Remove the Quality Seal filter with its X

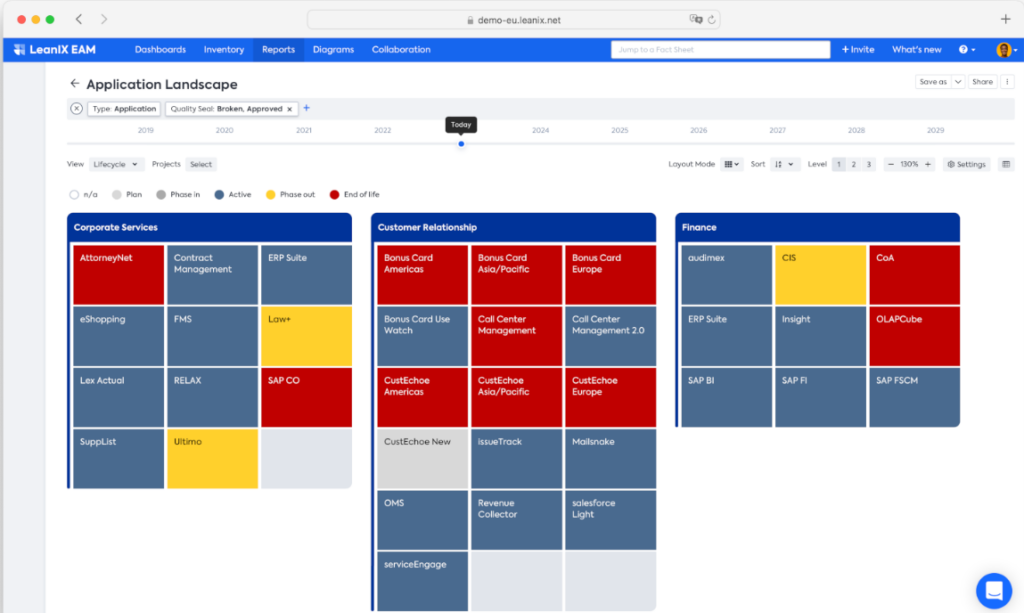click(x=289, y=109)
